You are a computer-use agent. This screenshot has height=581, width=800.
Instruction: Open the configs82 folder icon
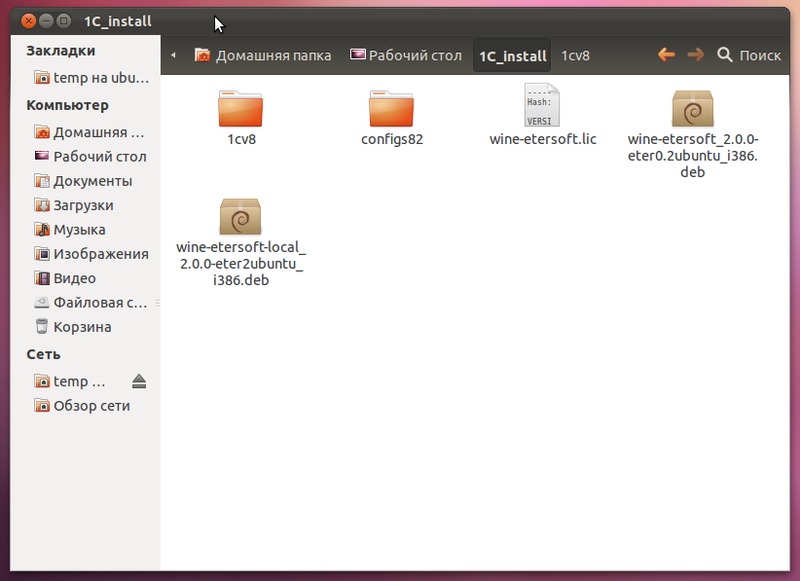pos(392,108)
